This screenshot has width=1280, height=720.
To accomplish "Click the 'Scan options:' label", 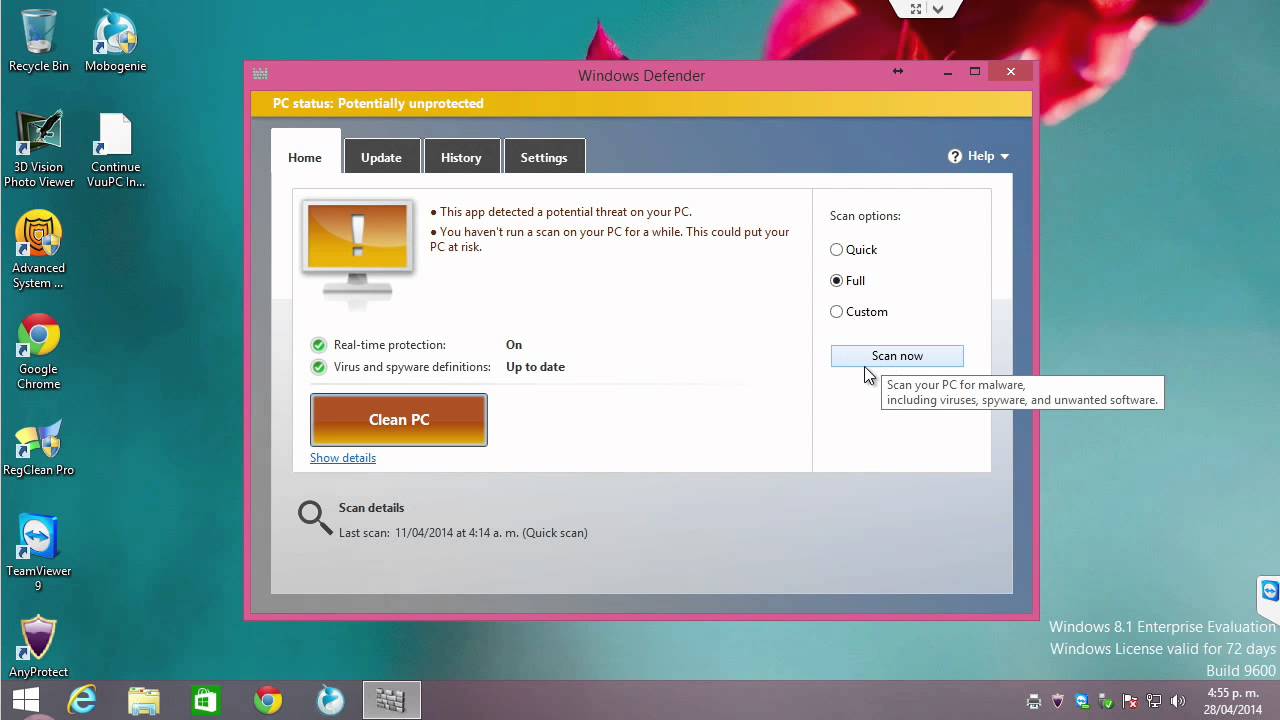I will tap(865, 216).
